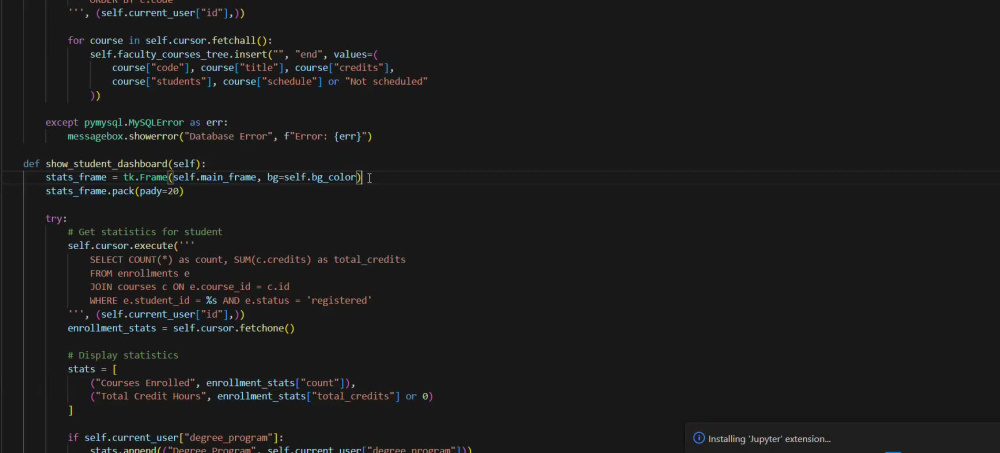This screenshot has height=453, width=1000.
Task: Click the info icon in the Jupyter notification
Action: pos(699,438)
